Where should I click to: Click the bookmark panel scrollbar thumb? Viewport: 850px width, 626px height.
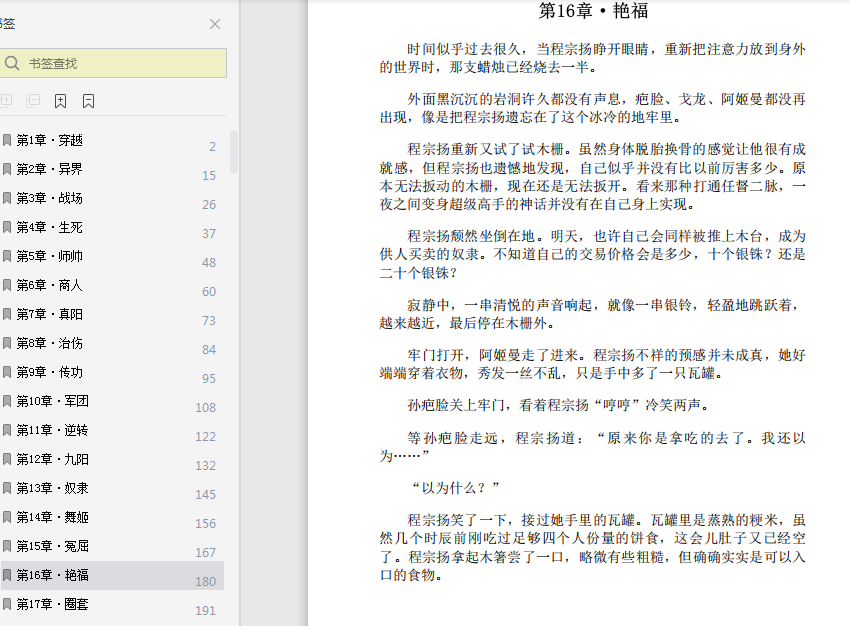[234, 152]
